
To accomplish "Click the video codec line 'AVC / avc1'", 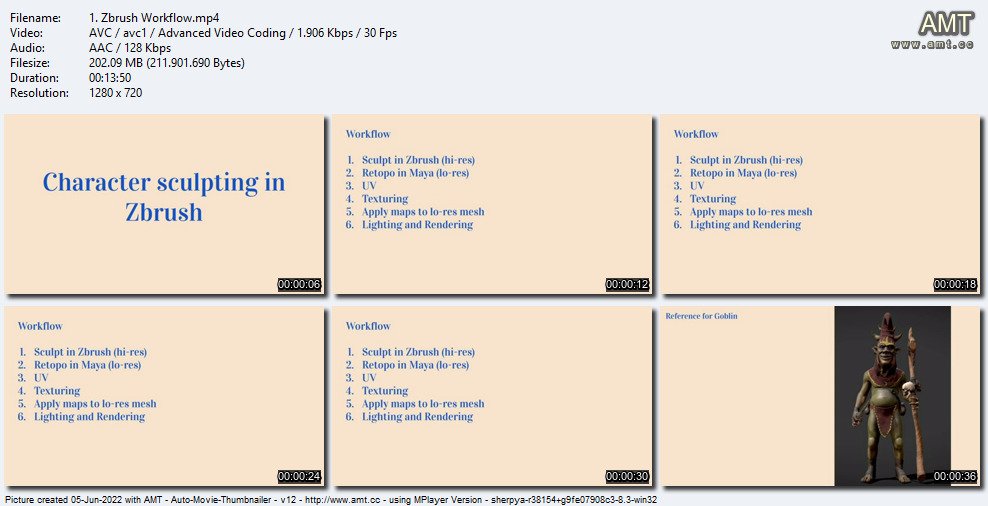I will 243,33.
